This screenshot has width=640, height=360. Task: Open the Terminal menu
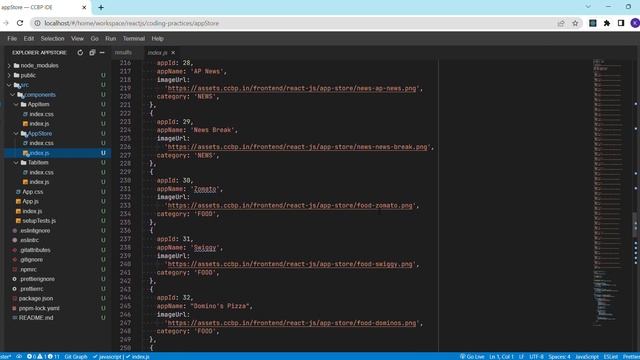133,38
